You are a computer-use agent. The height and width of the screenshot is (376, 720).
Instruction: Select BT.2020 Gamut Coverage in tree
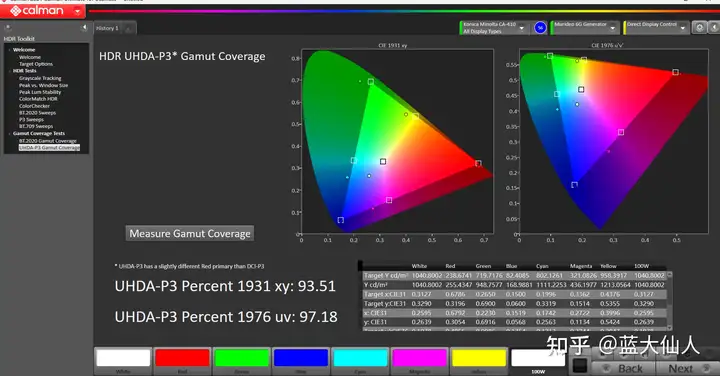click(x=48, y=140)
